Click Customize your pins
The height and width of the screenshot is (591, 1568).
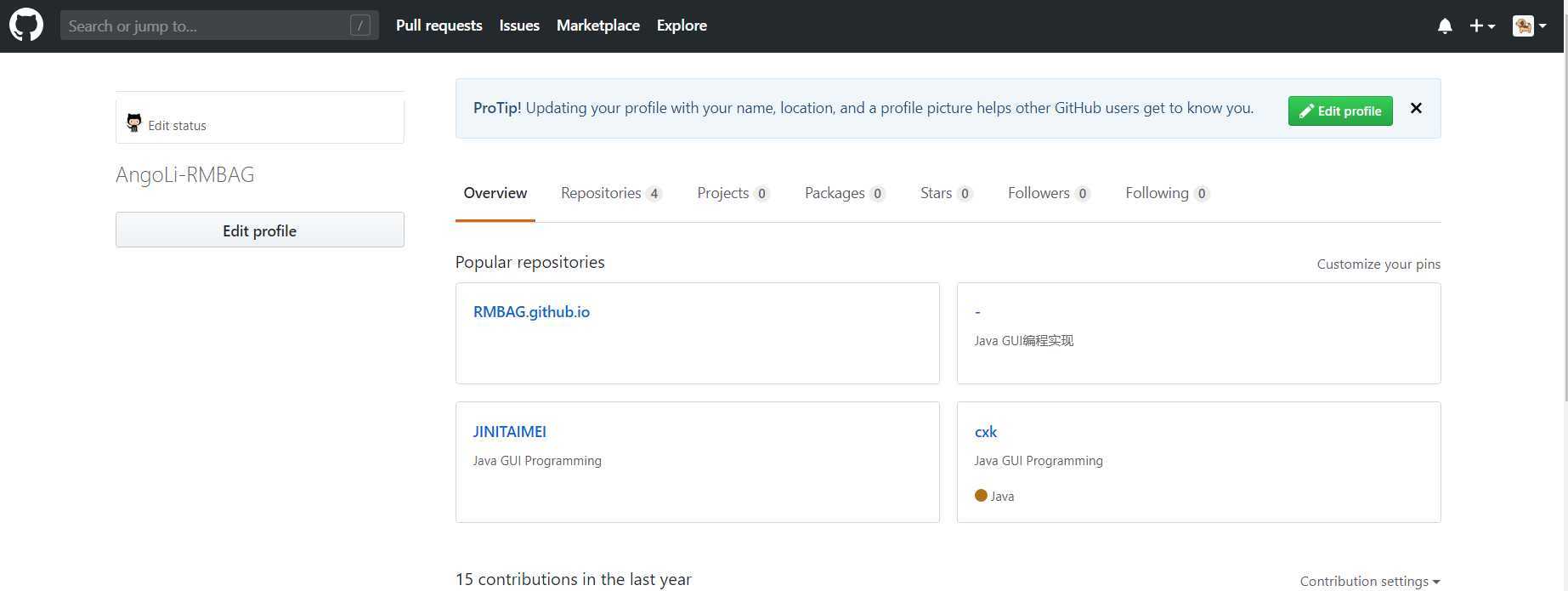tap(1378, 264)
